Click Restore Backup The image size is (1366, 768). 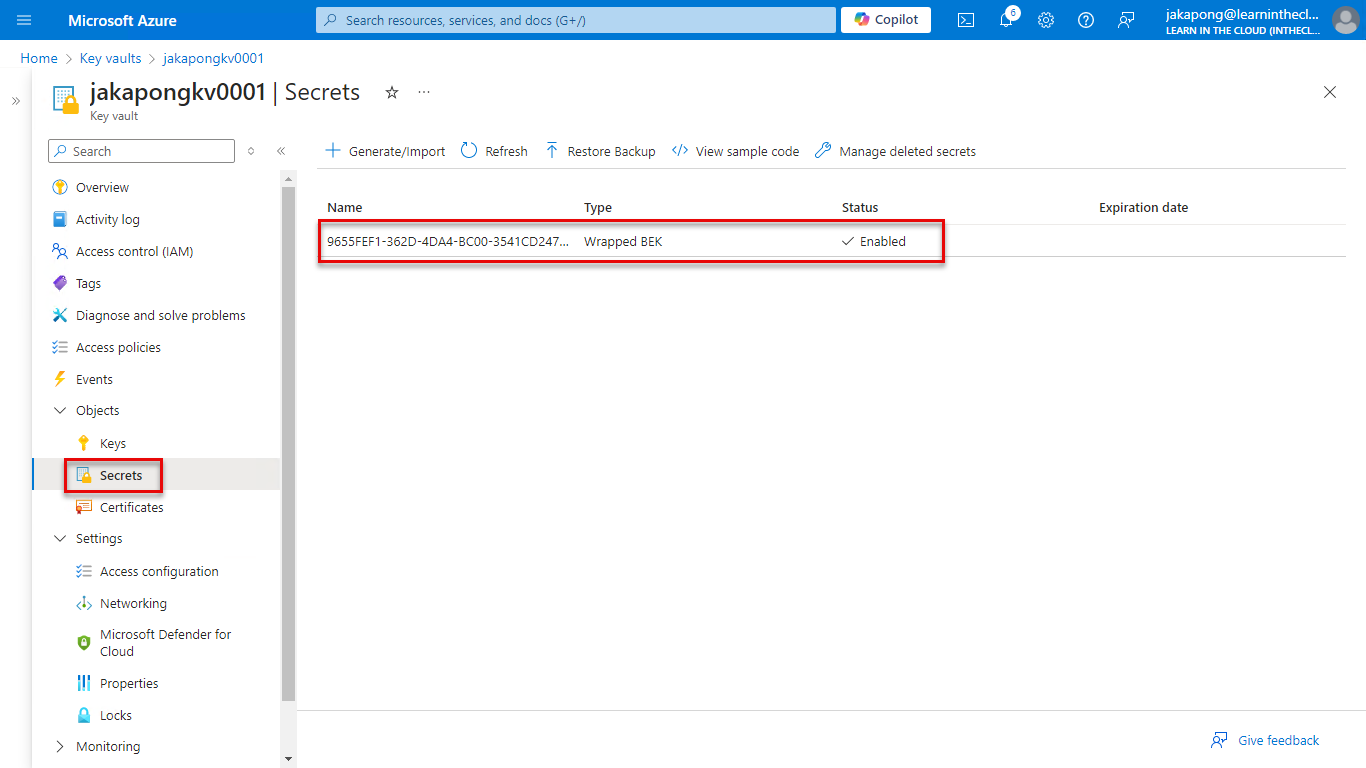600,151
